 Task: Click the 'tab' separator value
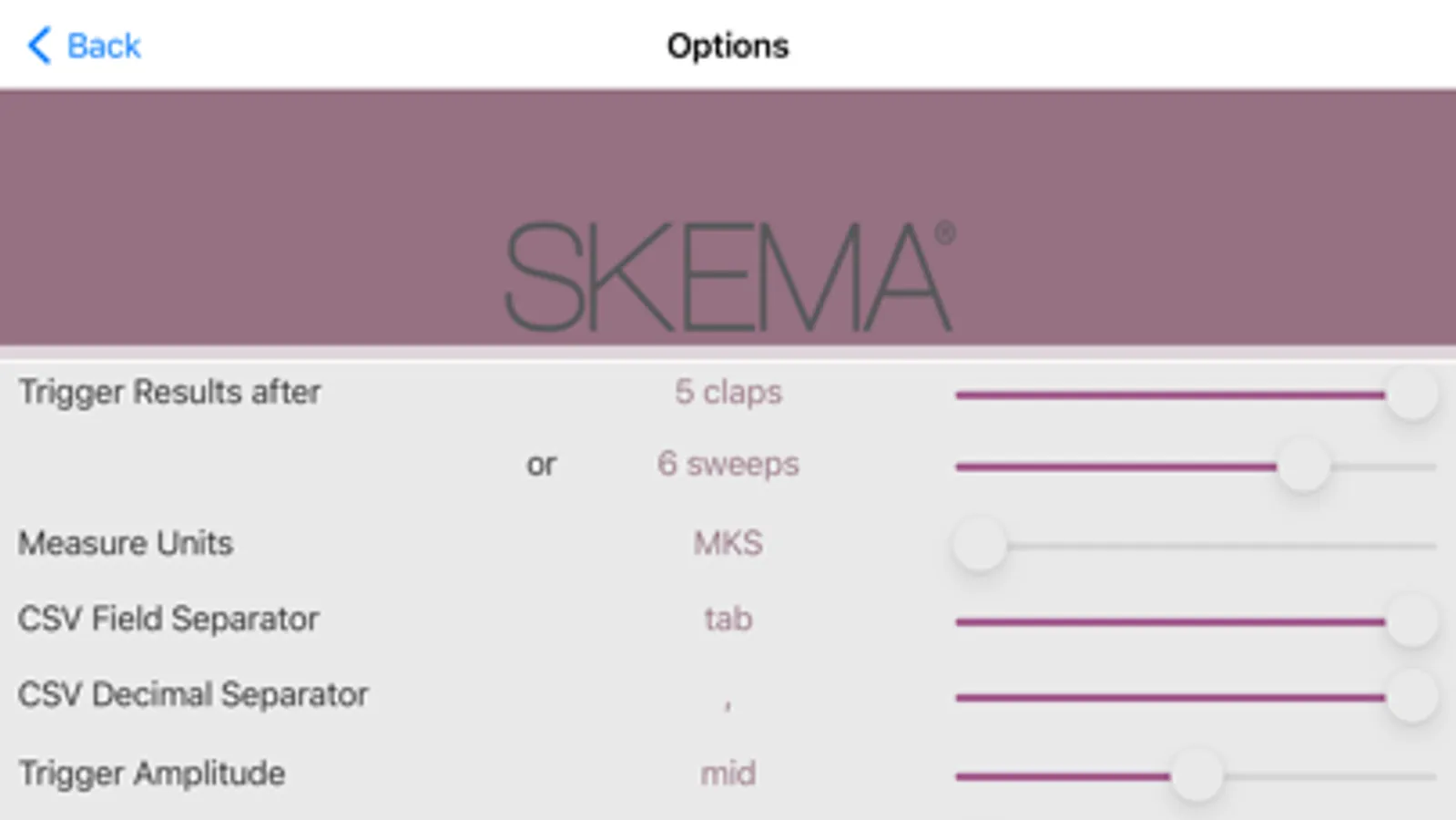(x=728, y=619)
